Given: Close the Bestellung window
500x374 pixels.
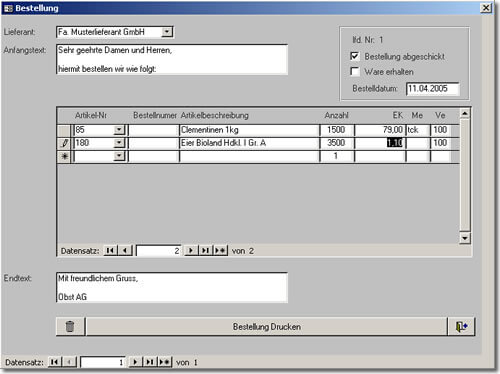Looking at the screenshot, I should coord(486,8).
